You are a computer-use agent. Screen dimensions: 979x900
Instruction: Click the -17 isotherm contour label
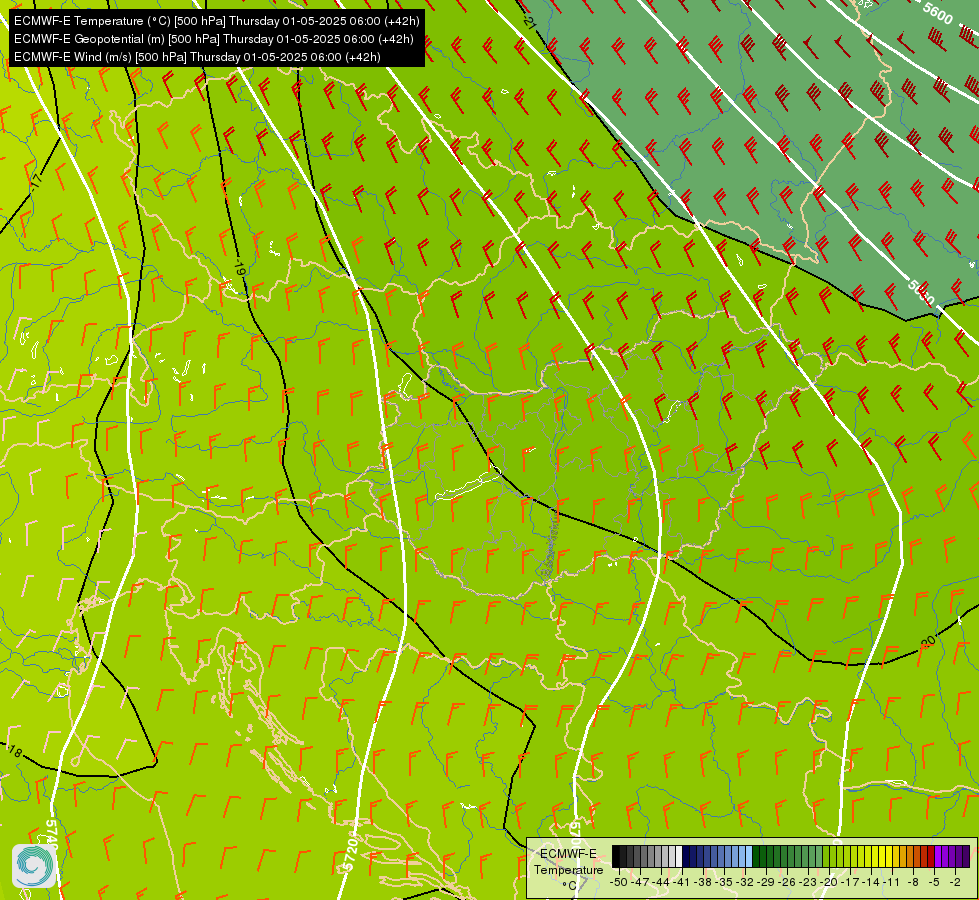pos(36,181)
